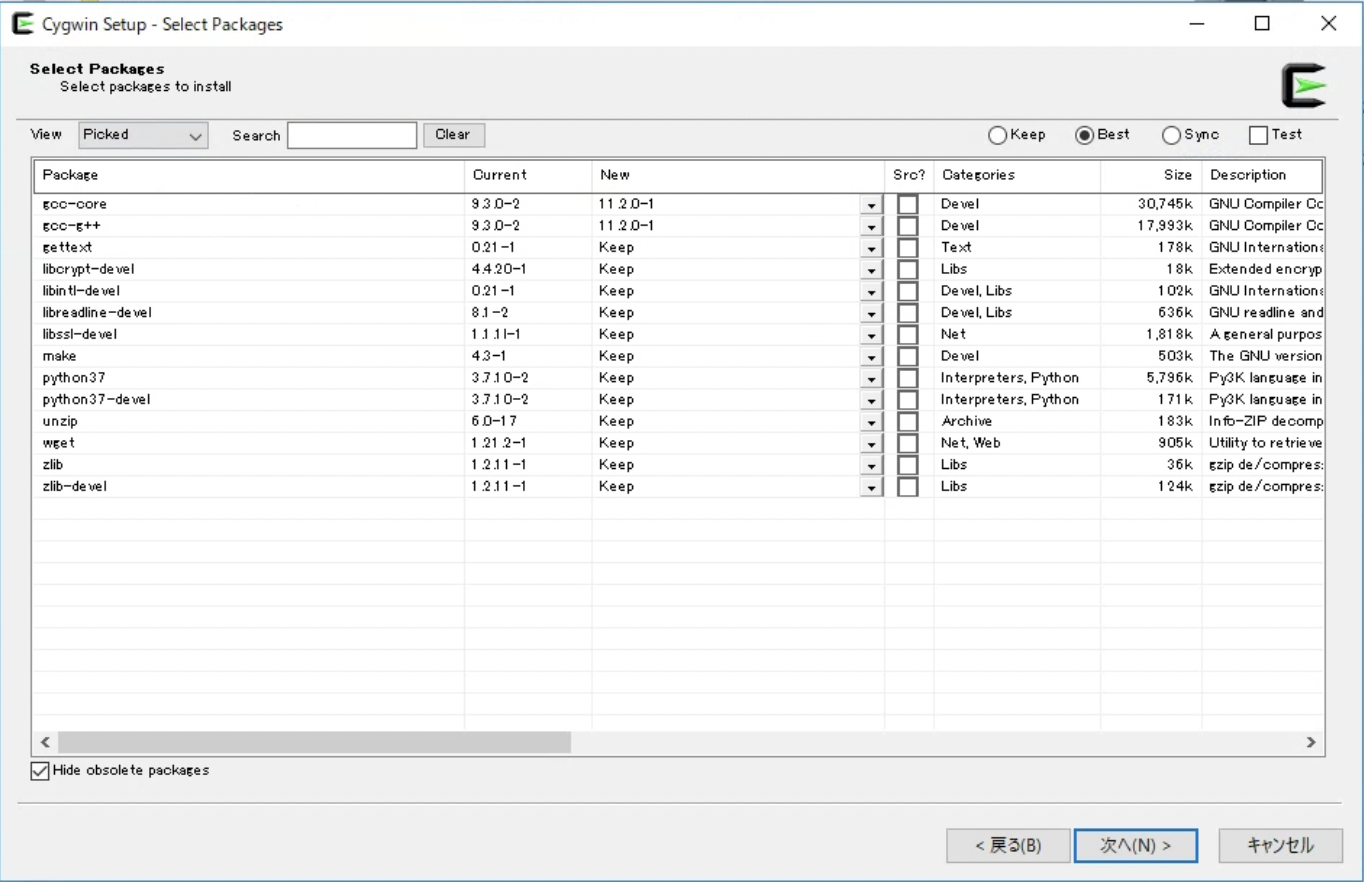Image resolution: width=1364 pixels, height=882 pixels.
Task: Select the Keep radio button
Action: click(997, 134)
